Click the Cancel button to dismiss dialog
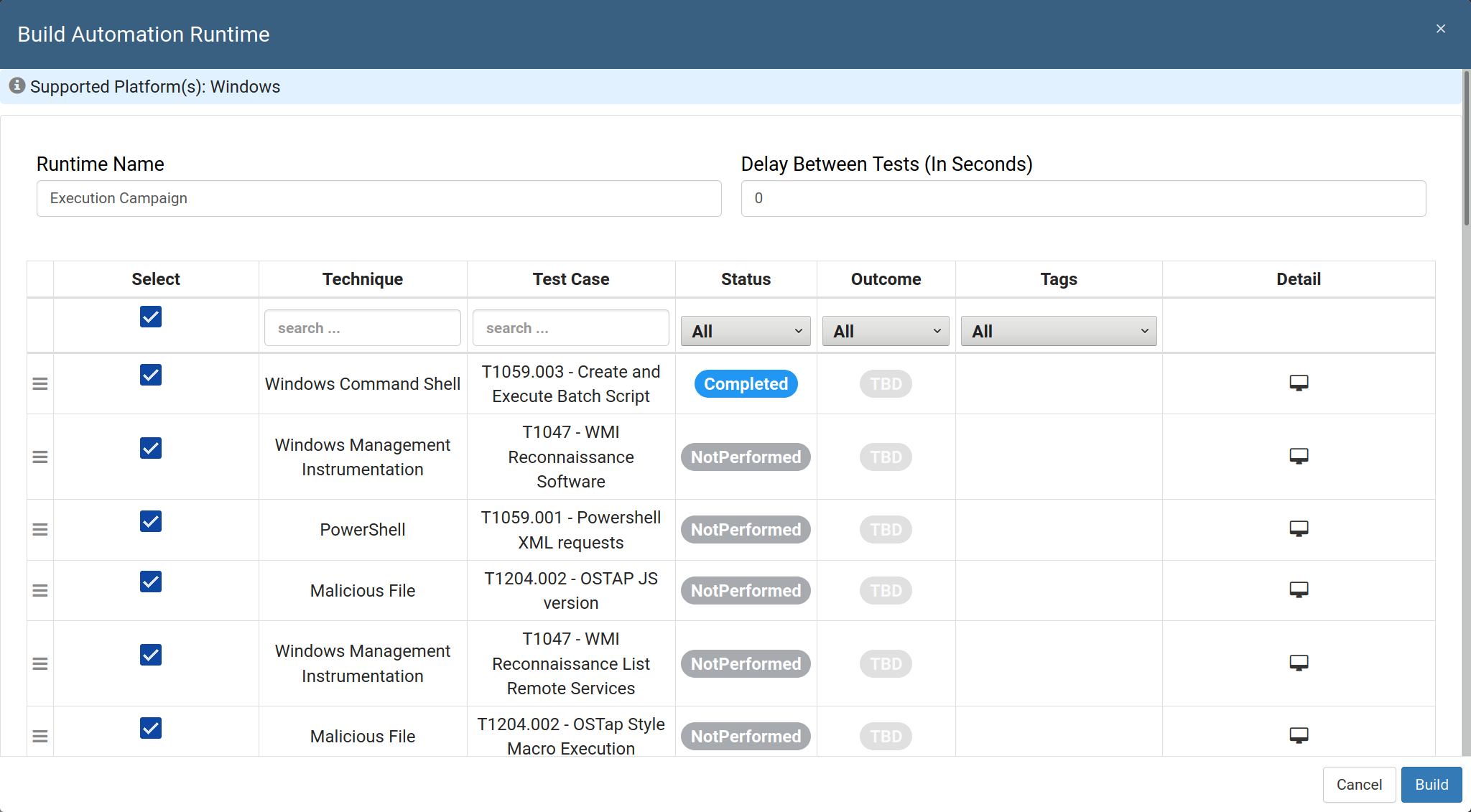The width and height of the screenshot is (1471, 812). click(1362, 783)
